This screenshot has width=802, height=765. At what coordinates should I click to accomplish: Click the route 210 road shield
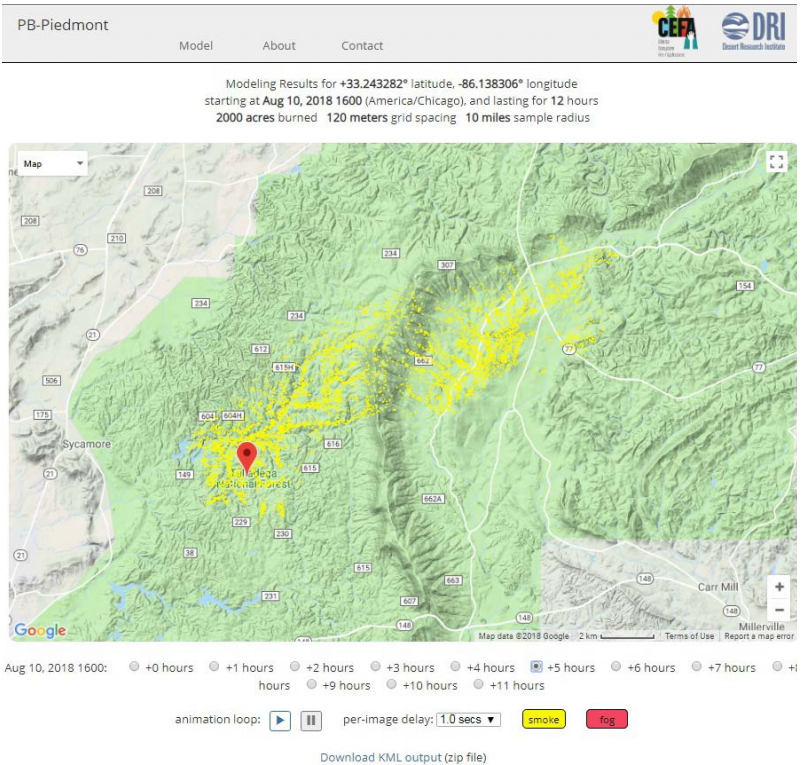117,238
